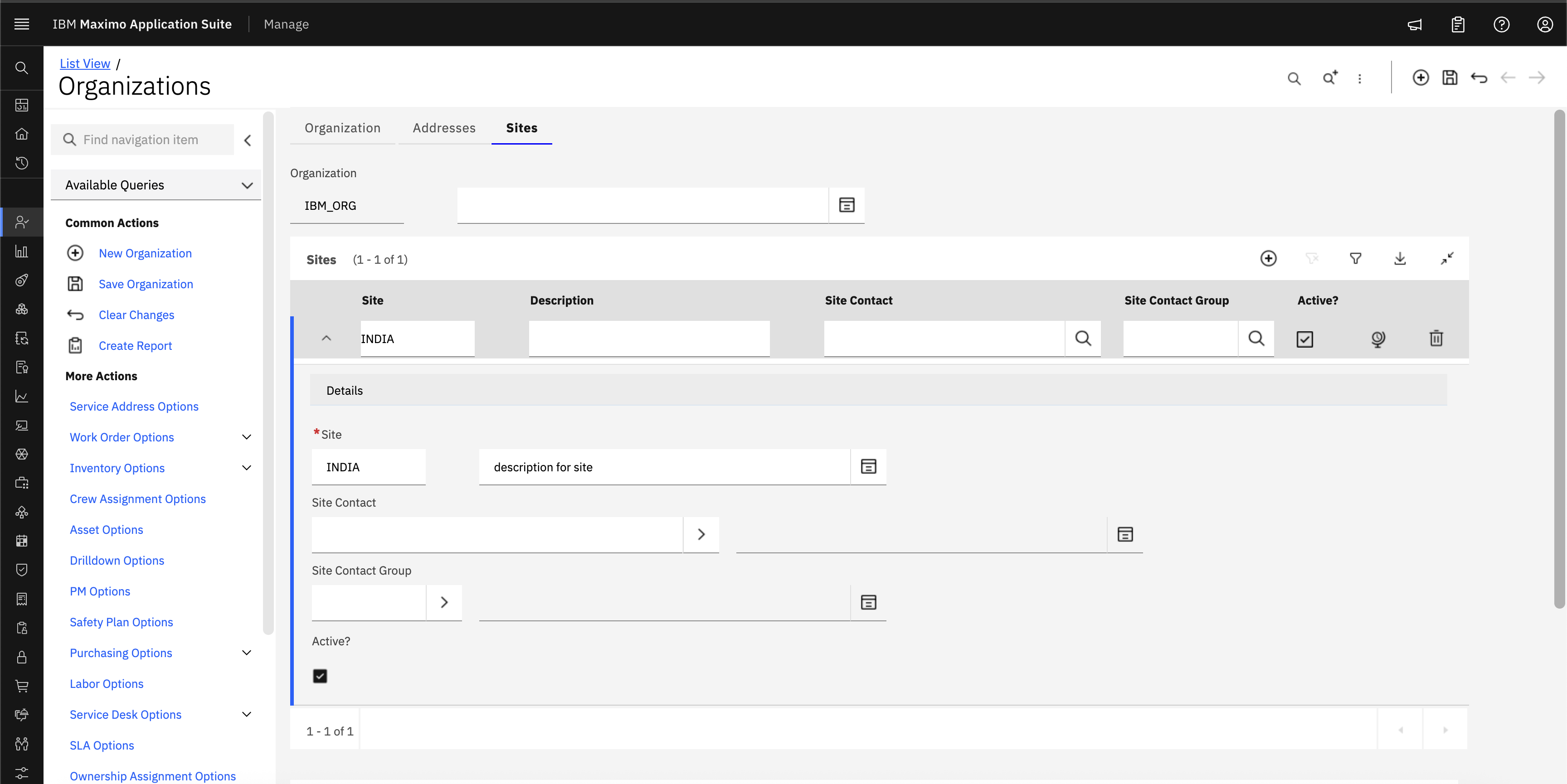Click the lock icon in left rail

[x=22, y=657]
